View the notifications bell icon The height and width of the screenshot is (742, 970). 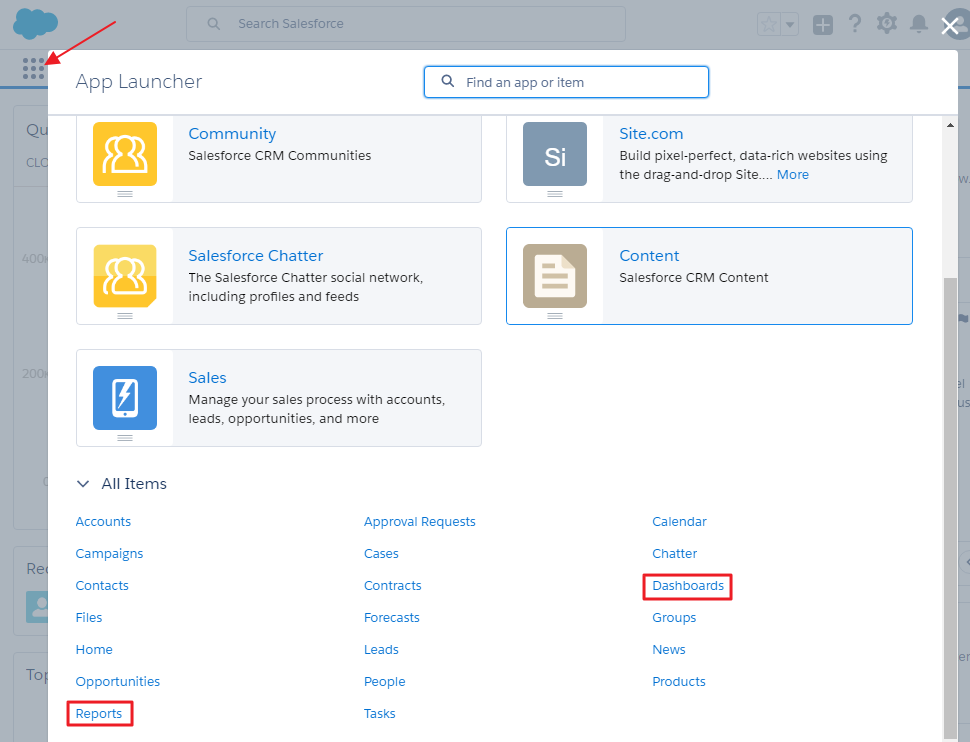point(918,24)
